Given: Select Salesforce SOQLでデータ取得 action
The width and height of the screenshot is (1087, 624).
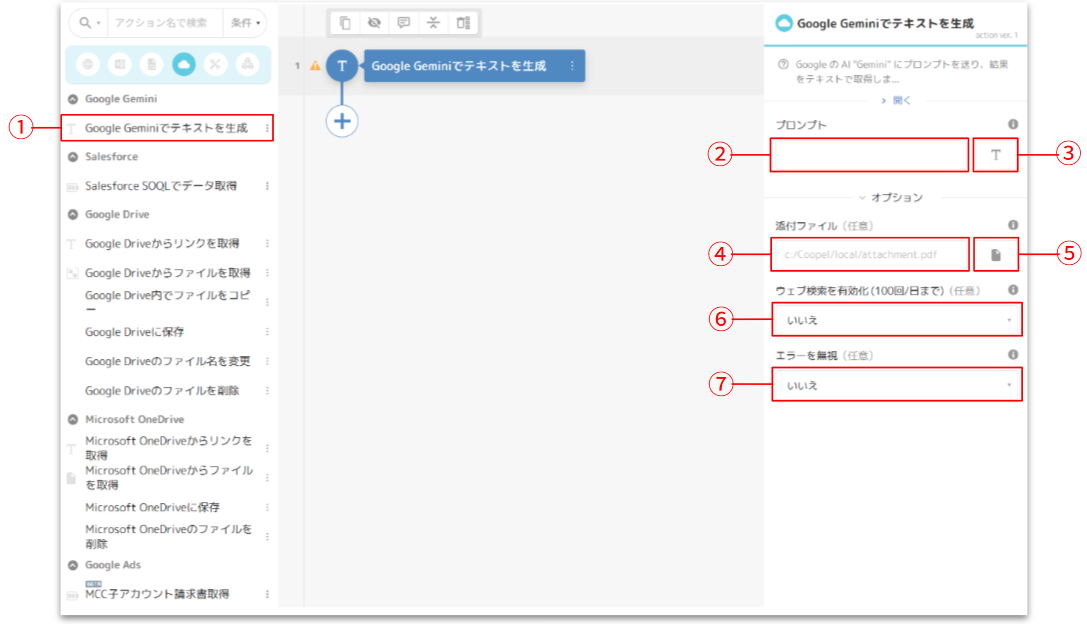Looking at the screenshot, I should (161, 186).
